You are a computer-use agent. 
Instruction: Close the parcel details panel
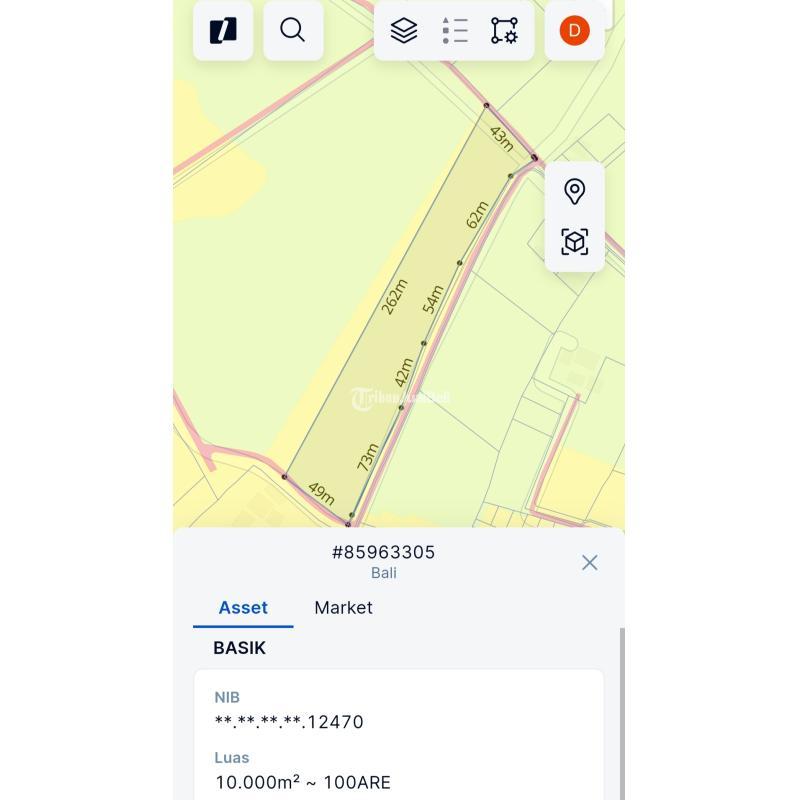(590, 563)
